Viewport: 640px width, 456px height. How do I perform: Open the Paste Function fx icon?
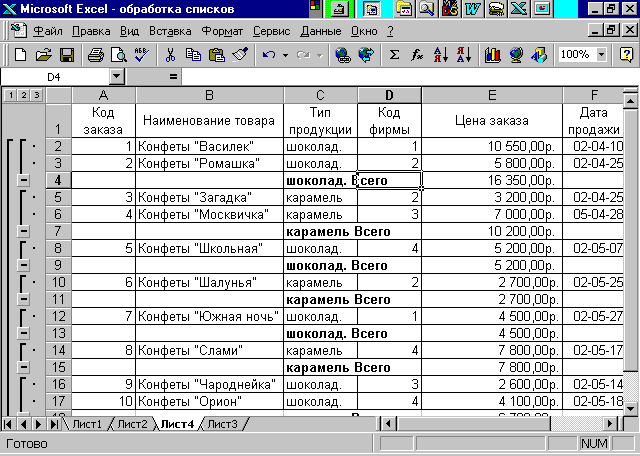pyautogui.click(x=417, y=54)
